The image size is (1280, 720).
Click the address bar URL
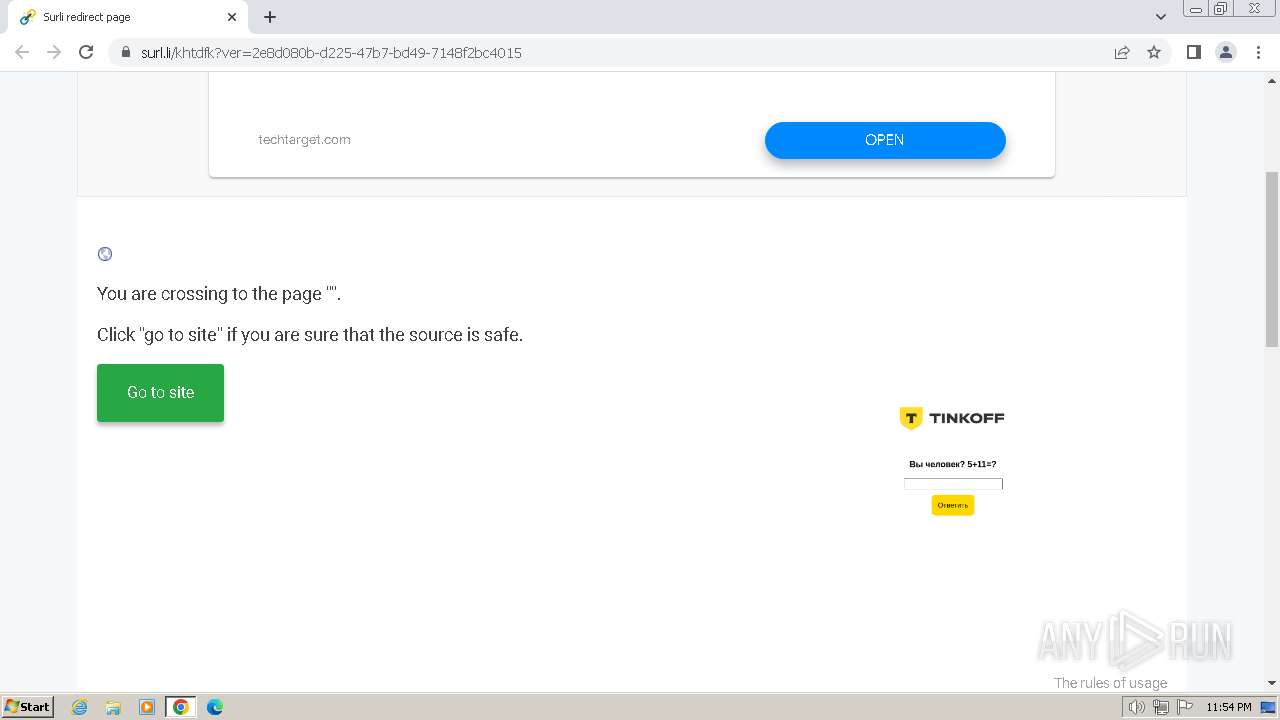331,53
